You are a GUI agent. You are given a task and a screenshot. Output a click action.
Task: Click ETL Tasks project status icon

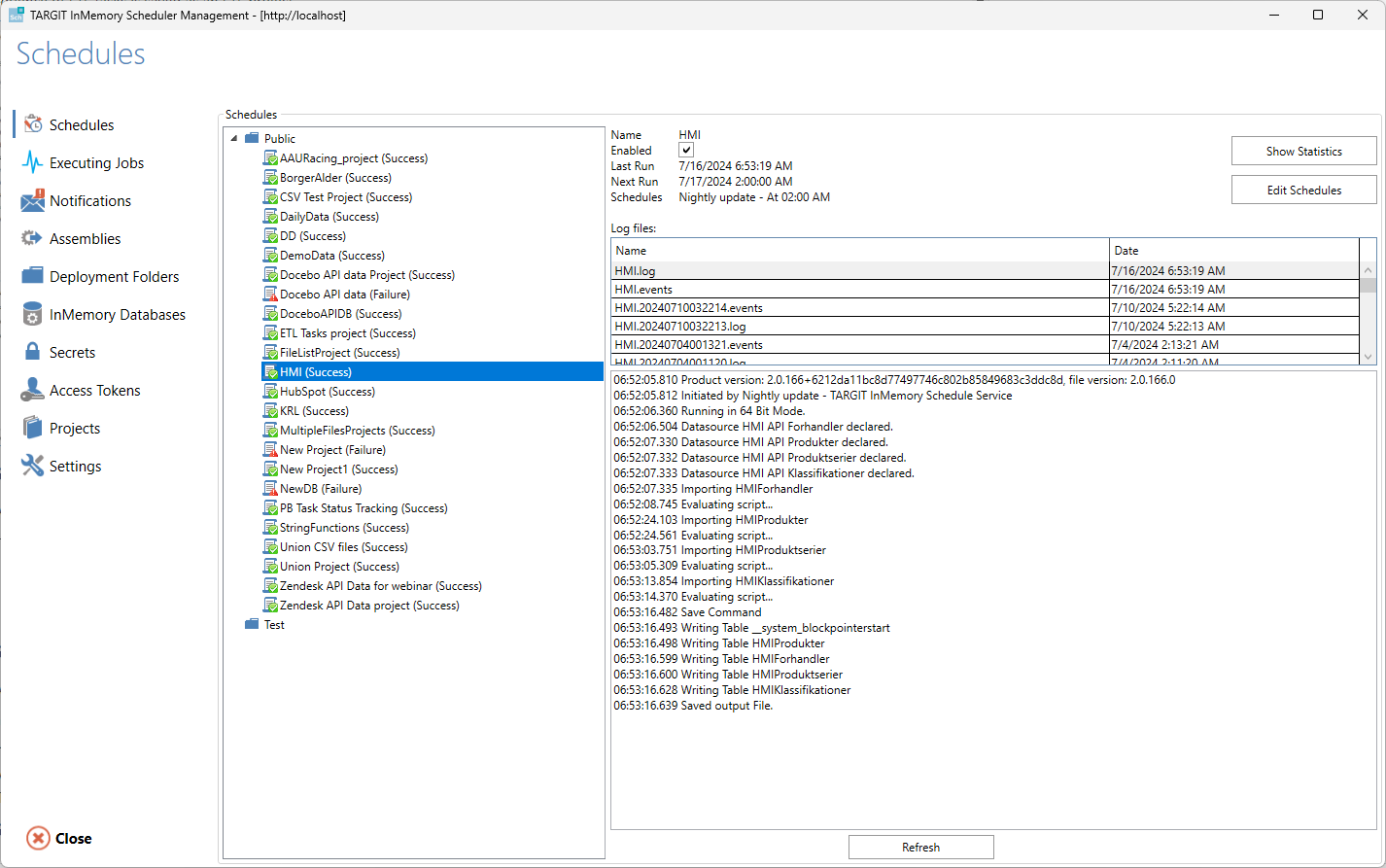[x=271, y=333]
